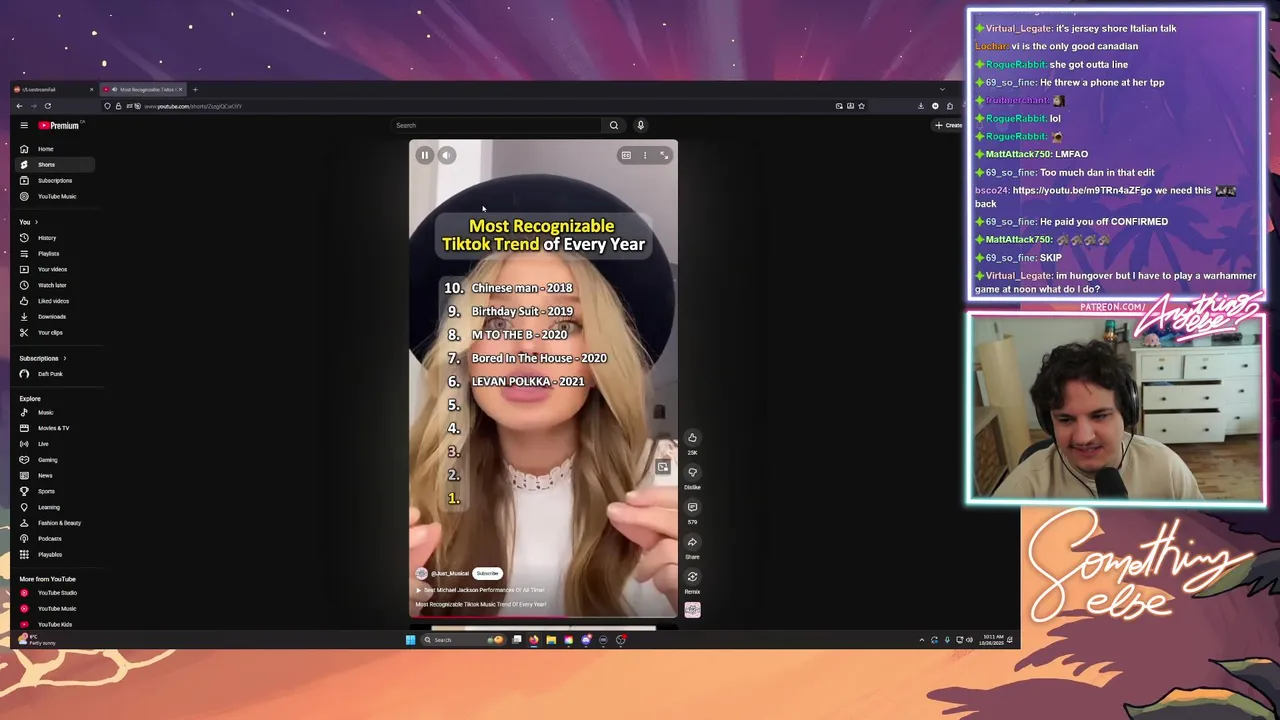Viewport: 1280px width, 720px height.
Task: Expand the Subscriptions section heading chevron
Action: tap(65, 358)
